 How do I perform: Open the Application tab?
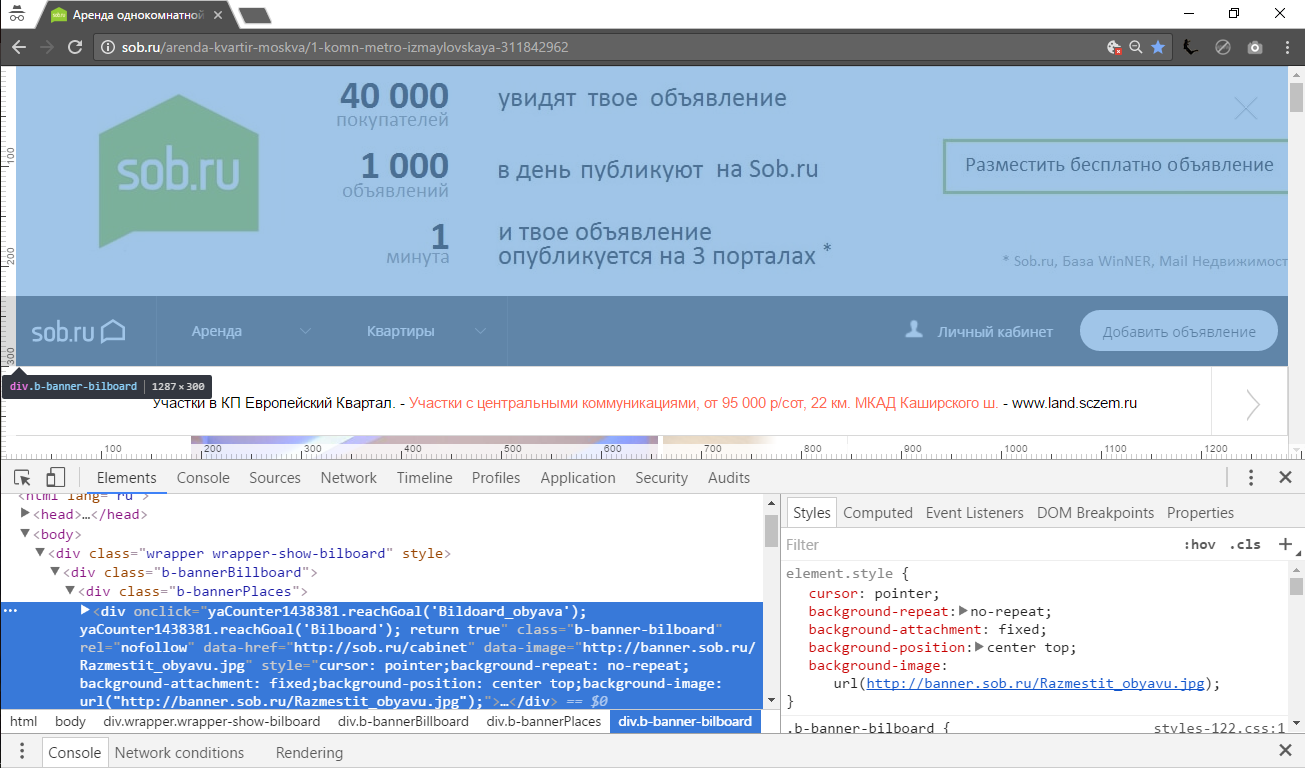578,477
